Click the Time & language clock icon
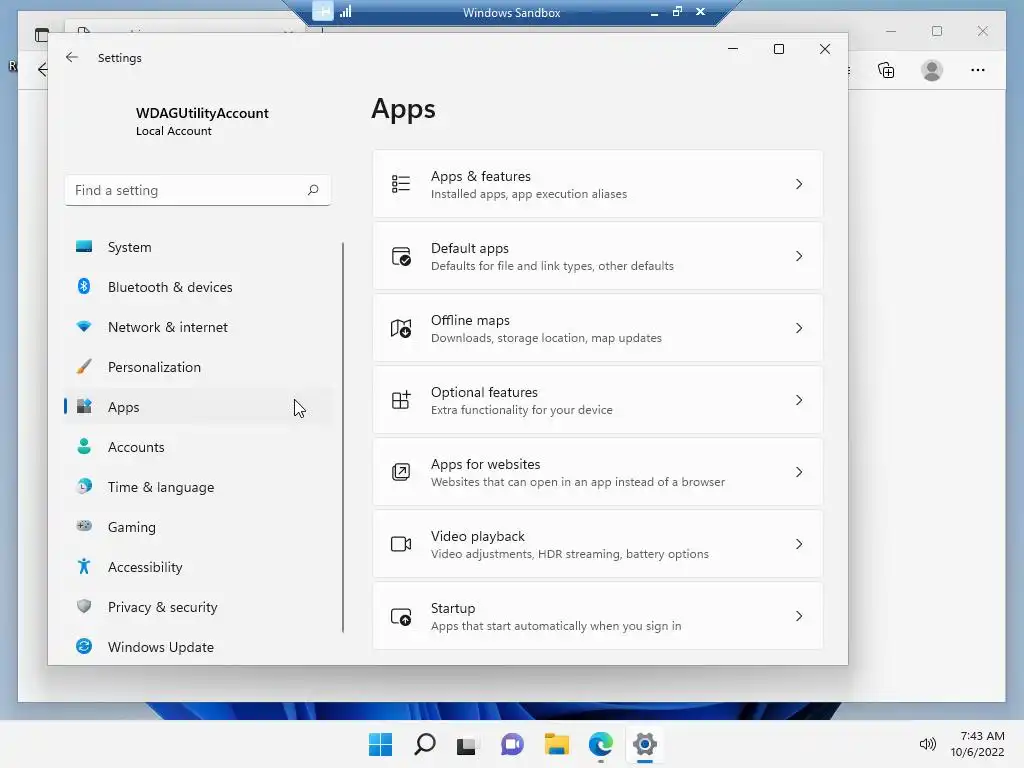 point(84,487)
